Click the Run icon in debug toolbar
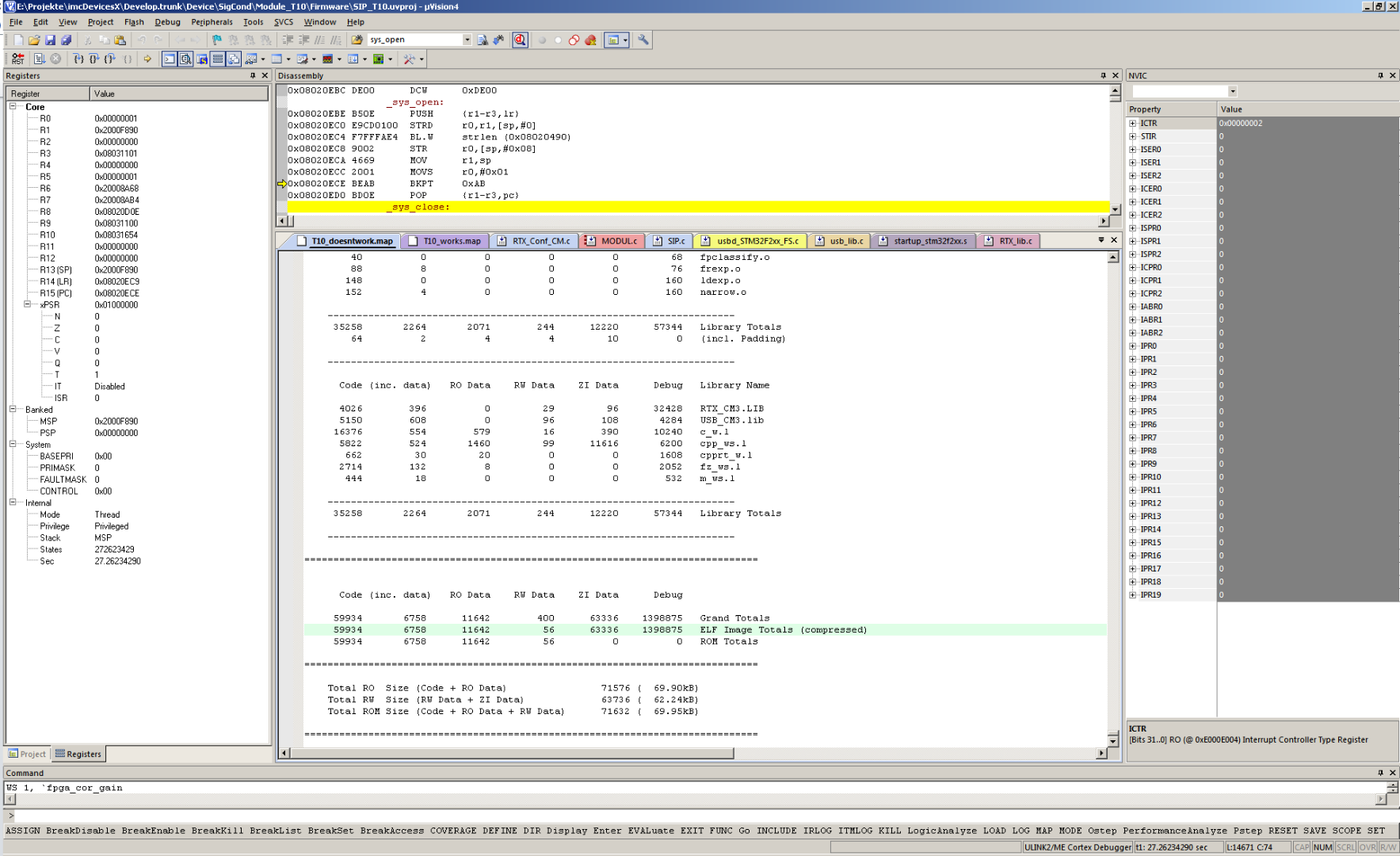This screenshot has width=1400, height=856. 39,59
